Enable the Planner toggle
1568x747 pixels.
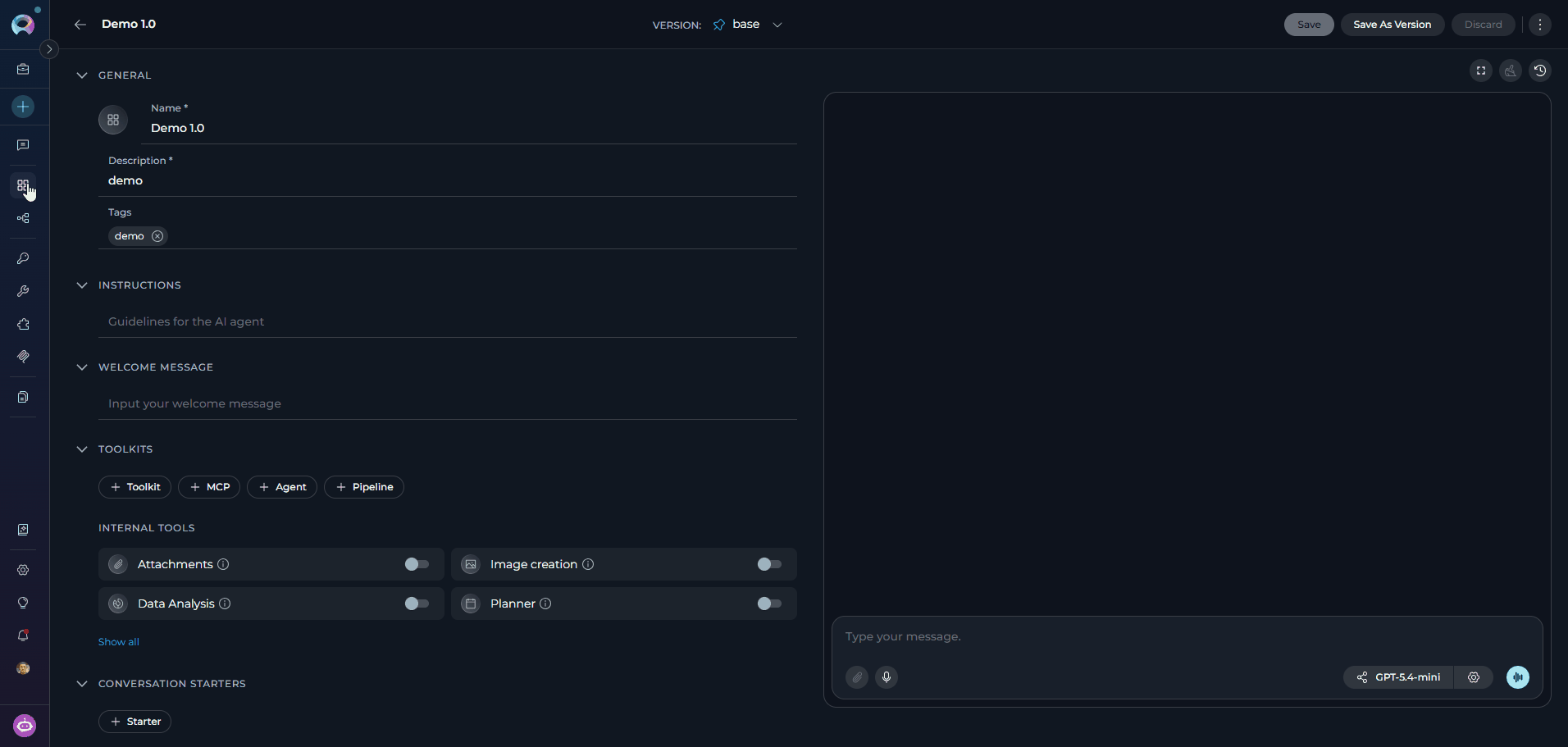point(769,604)
